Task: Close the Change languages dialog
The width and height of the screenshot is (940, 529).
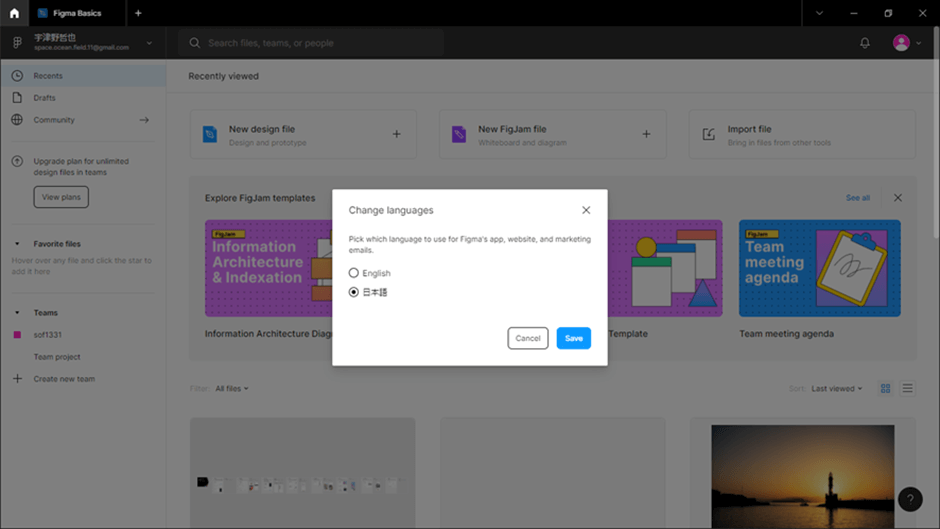Action: [586, 210]
